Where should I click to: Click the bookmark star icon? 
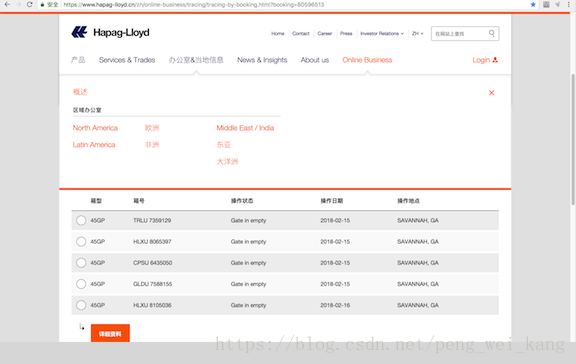pos(533,4)
